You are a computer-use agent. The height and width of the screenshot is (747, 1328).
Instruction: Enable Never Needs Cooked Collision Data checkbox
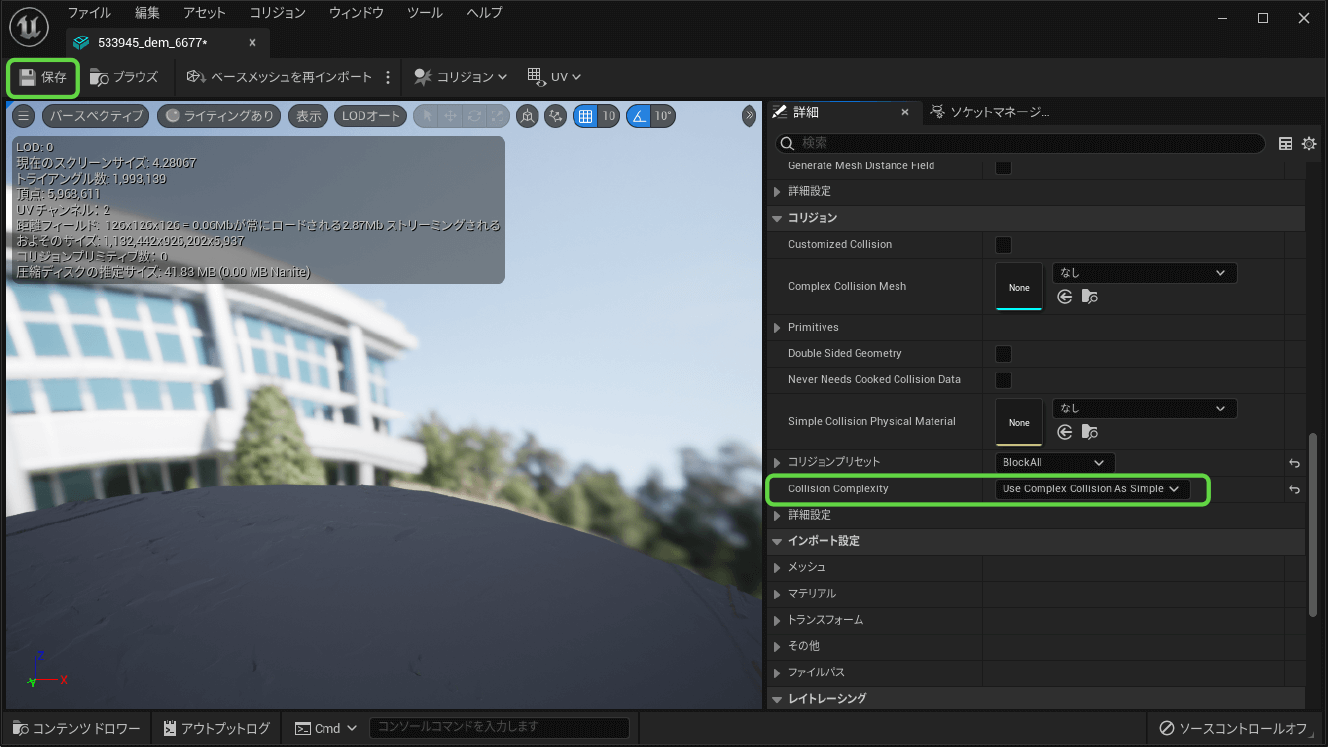[x=1003, y=380]
